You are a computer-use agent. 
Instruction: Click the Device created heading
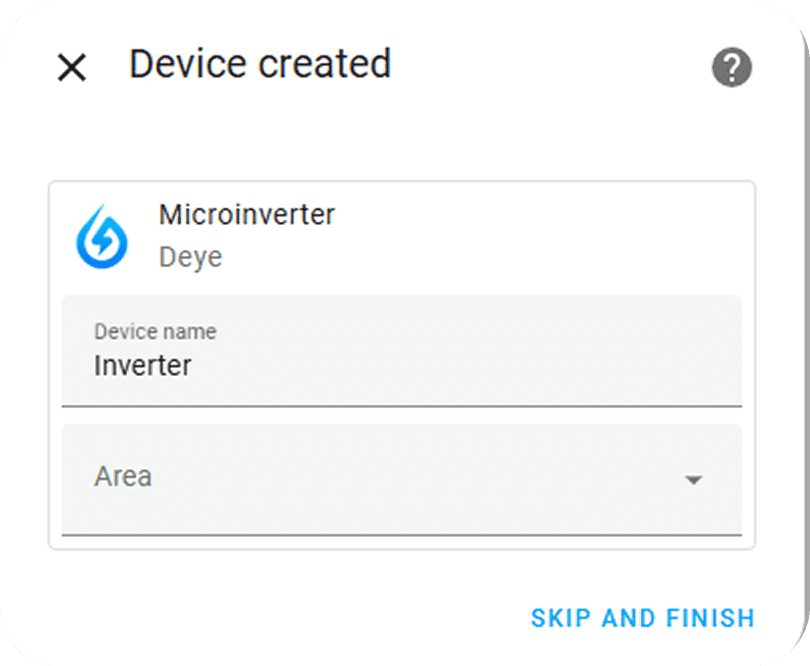click(x=260, y=64)
